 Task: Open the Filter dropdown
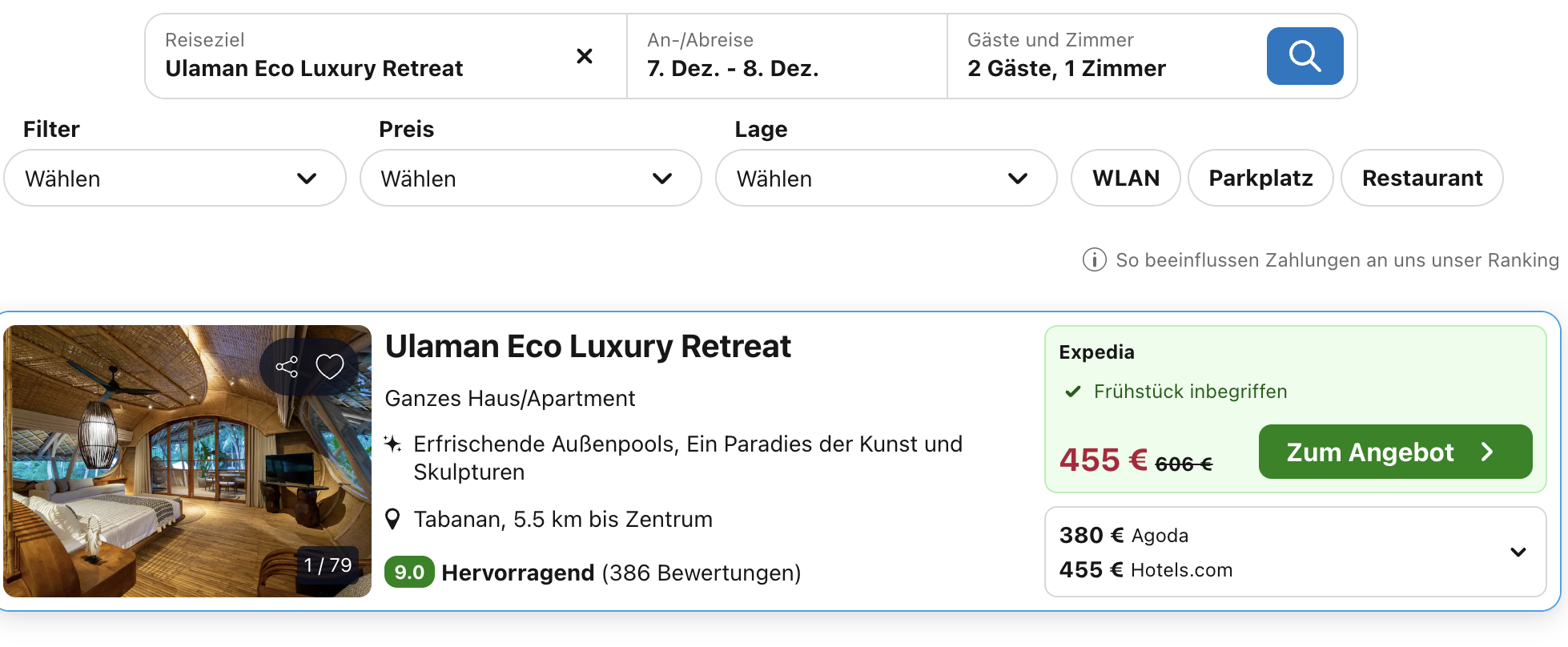click(175, 178)
